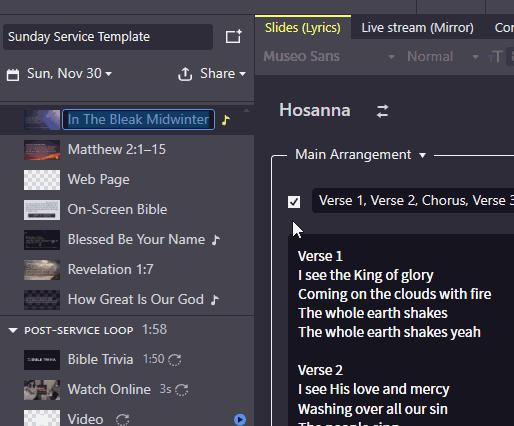Click the loop icon beside Watch Online
Screen dimensions: 514x426
pyautogui.click(x=182, y=389)
